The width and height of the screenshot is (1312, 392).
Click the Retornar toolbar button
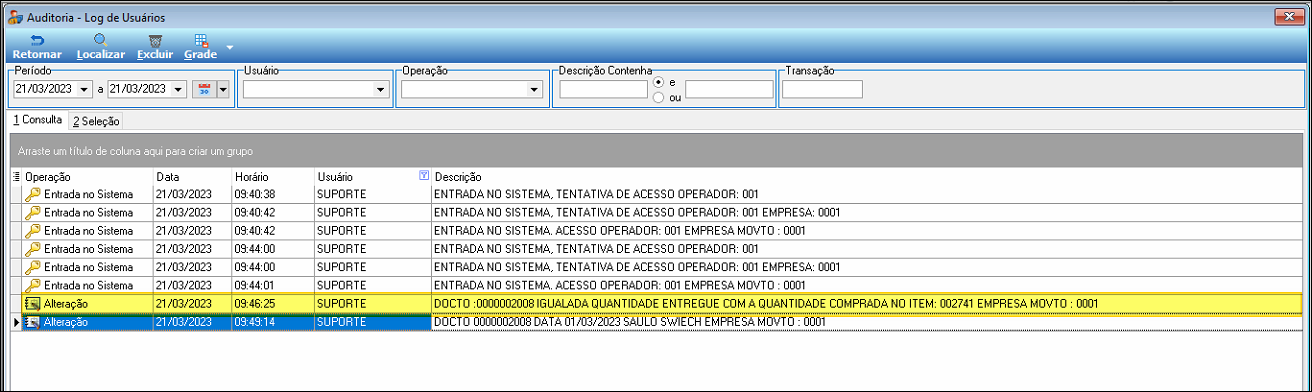37,47
